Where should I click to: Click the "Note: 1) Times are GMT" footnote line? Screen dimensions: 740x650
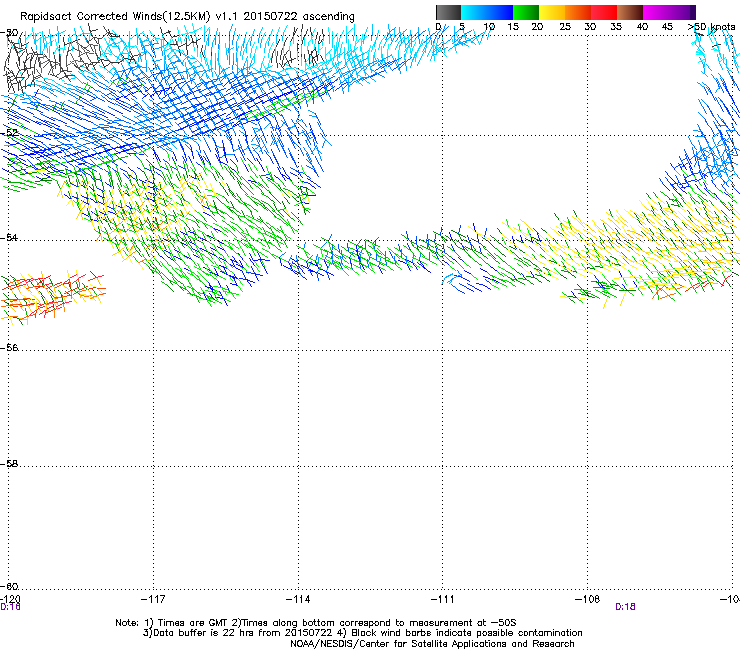pos(316,623)
